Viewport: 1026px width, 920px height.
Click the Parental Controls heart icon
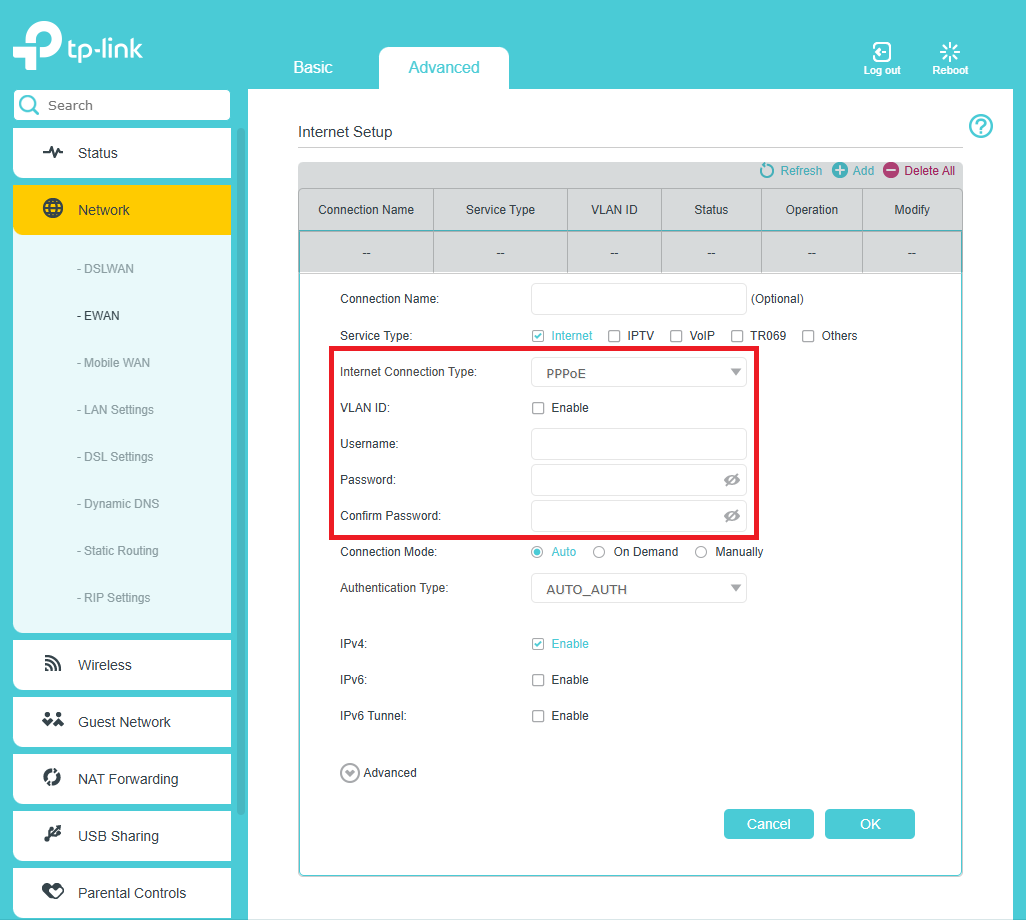coord(51,893)
